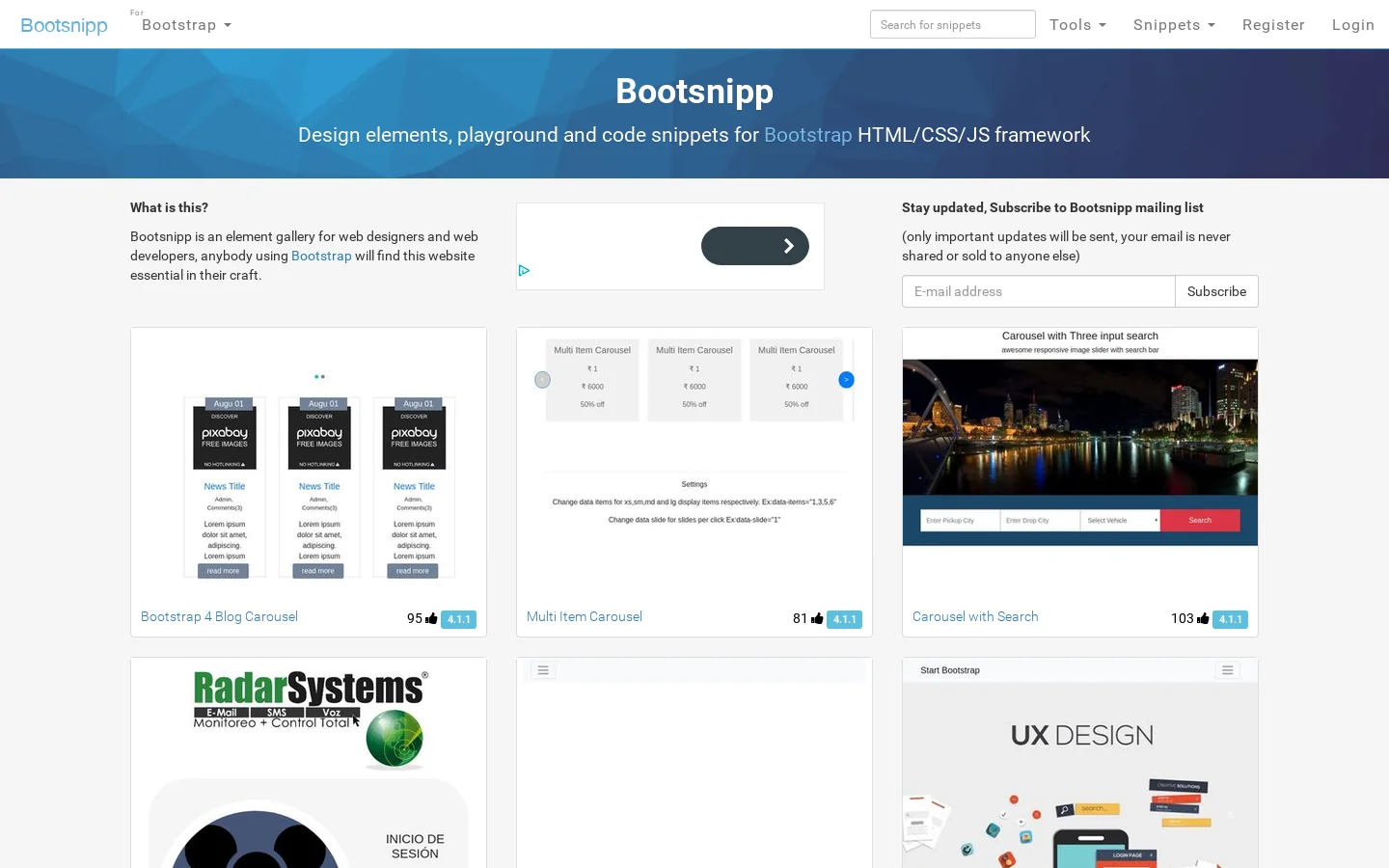
Task: Open the Carousel with Search title link
Action: [x=975, y=616]
